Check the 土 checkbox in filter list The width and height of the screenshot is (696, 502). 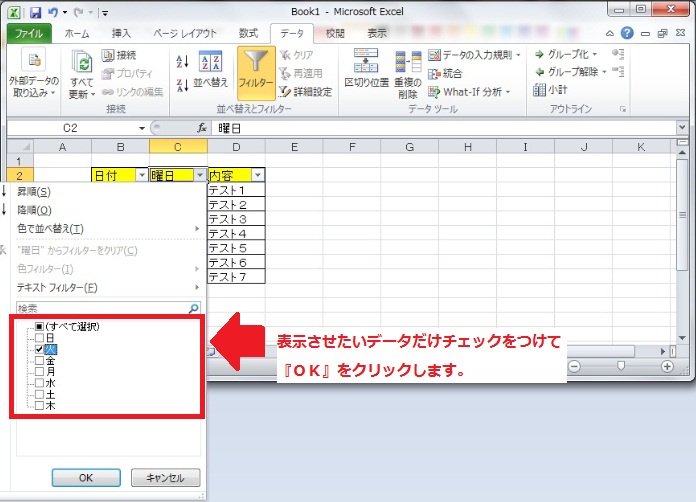pos(39,394)
